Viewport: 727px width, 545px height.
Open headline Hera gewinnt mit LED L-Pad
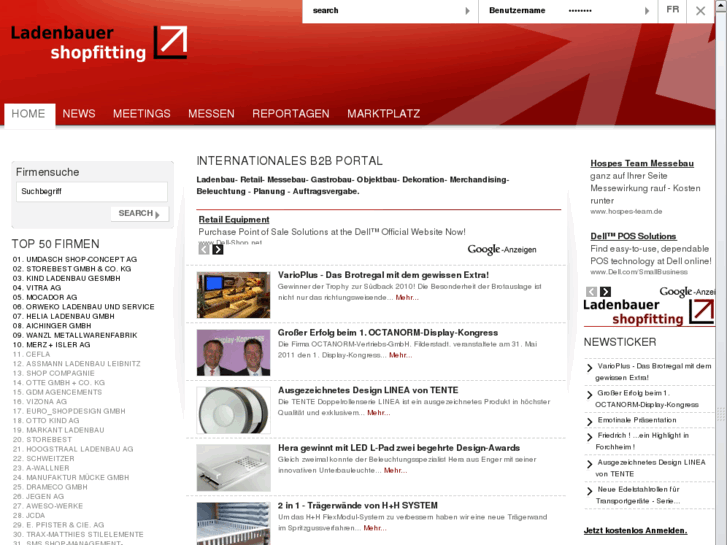point(399,448)
